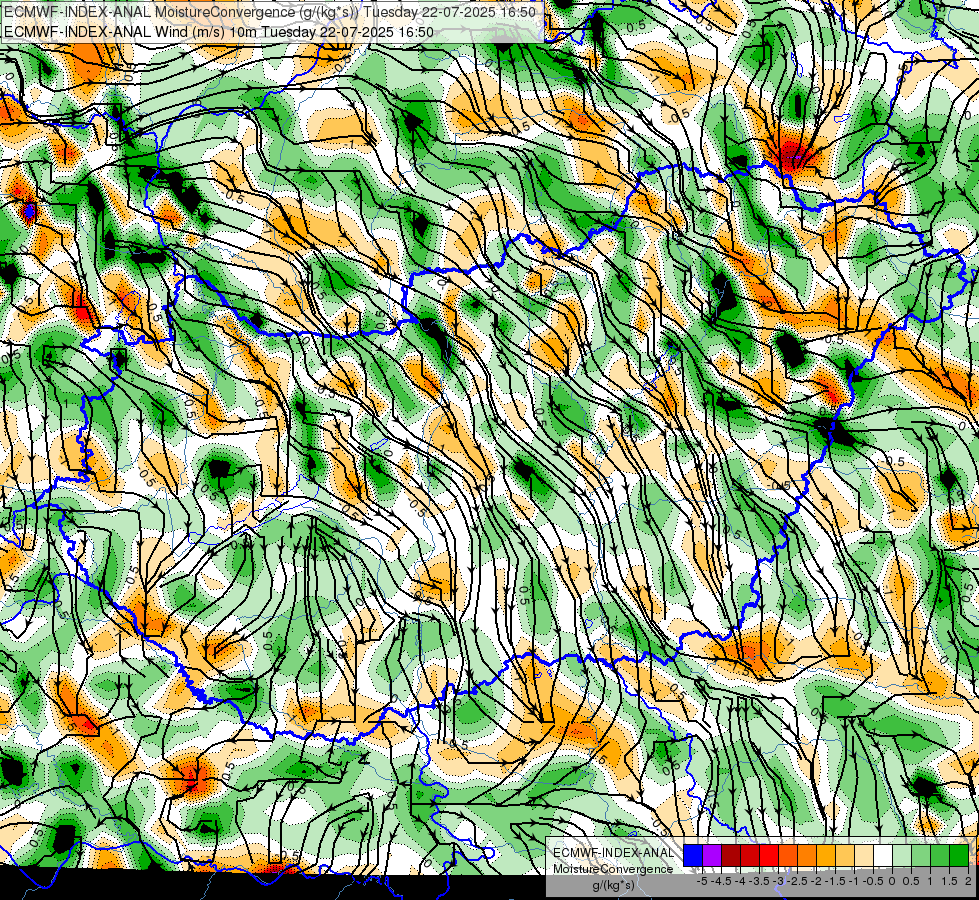The height and width of the screenshot is (900, 979).
Task: Click the darkest green legend swatch
Action: [959, 855]
